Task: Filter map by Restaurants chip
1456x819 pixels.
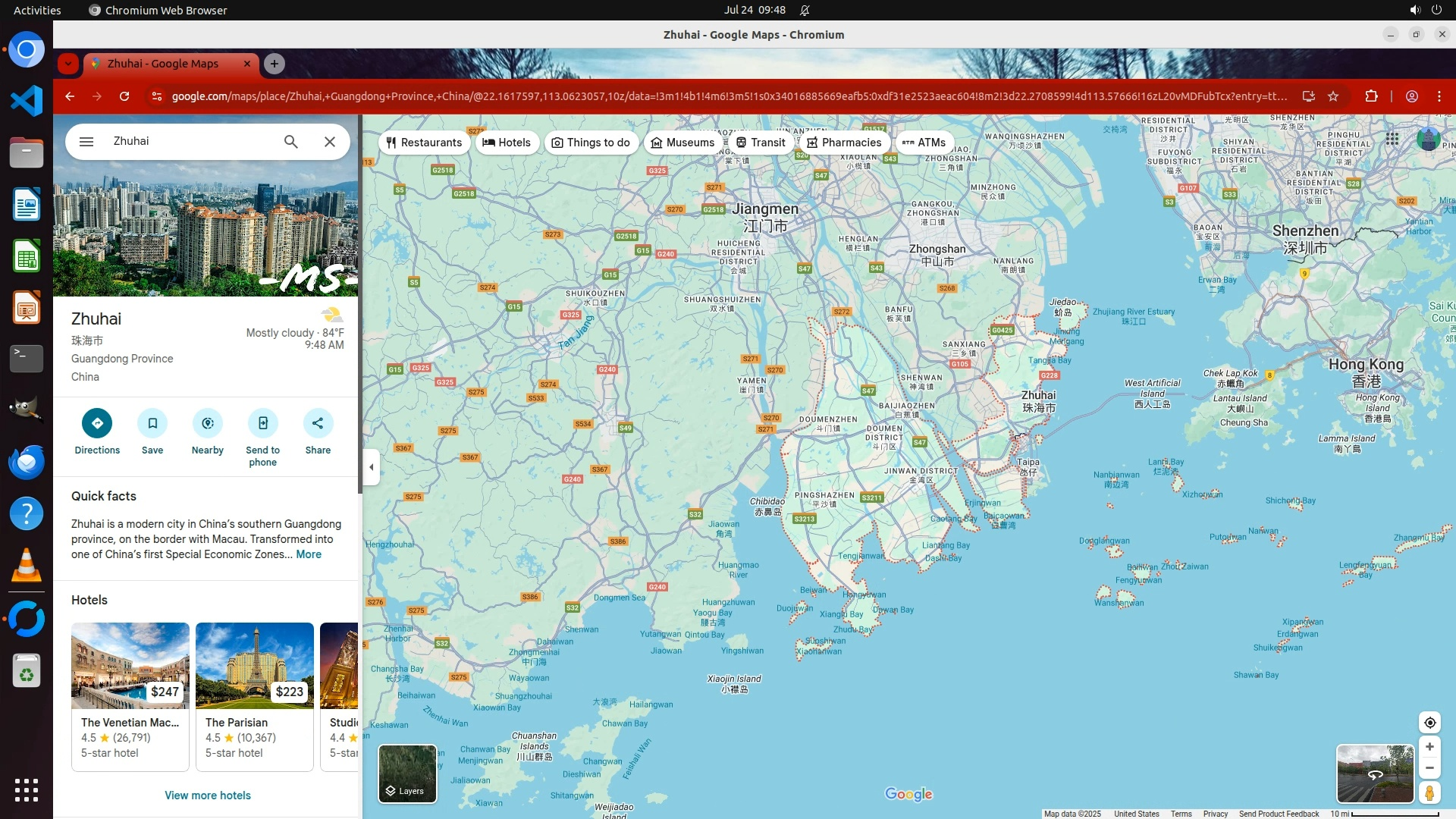Action: [424, 143]
